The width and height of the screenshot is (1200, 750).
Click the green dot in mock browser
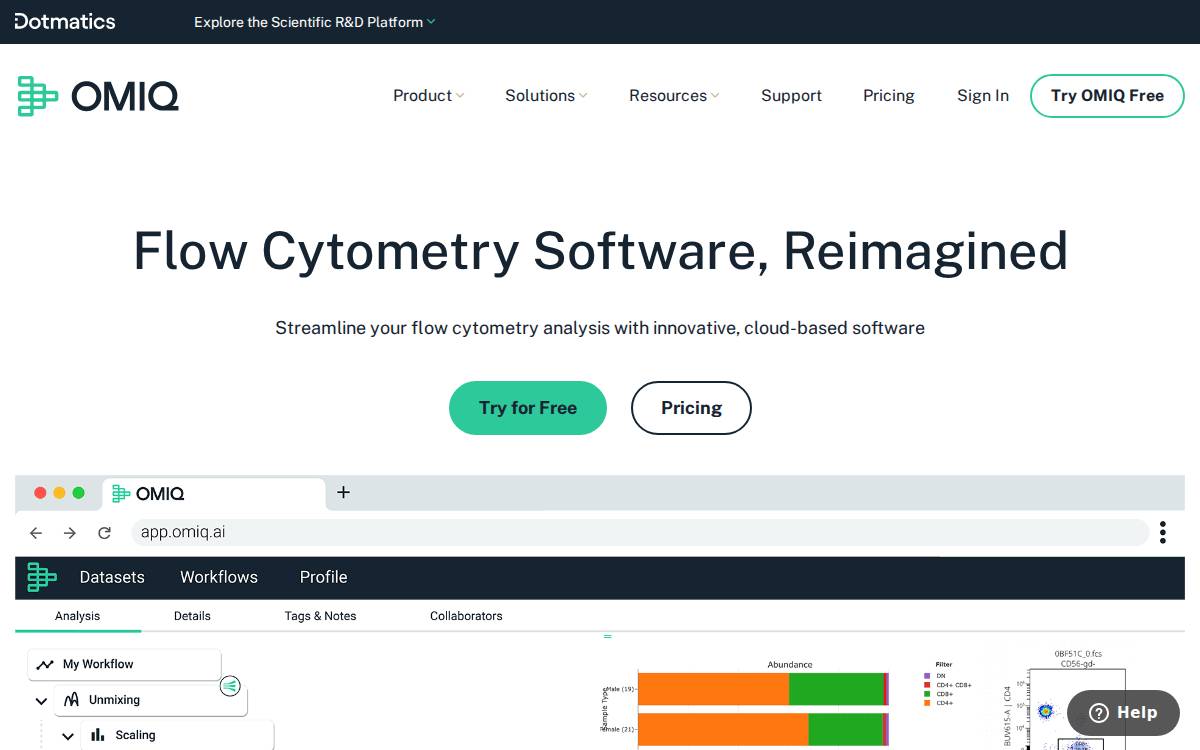click(79, 493)
